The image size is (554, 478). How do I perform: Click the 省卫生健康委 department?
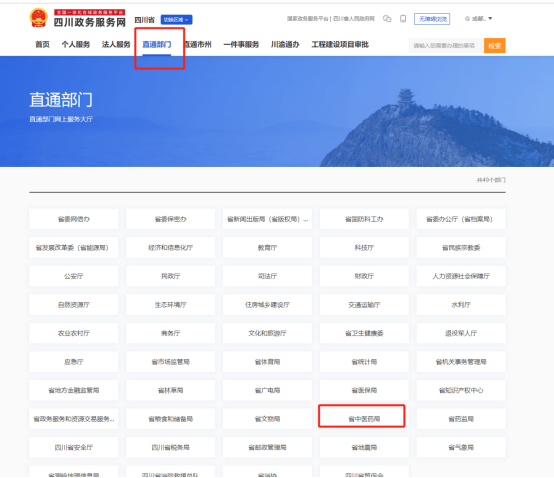pos(364,333)
